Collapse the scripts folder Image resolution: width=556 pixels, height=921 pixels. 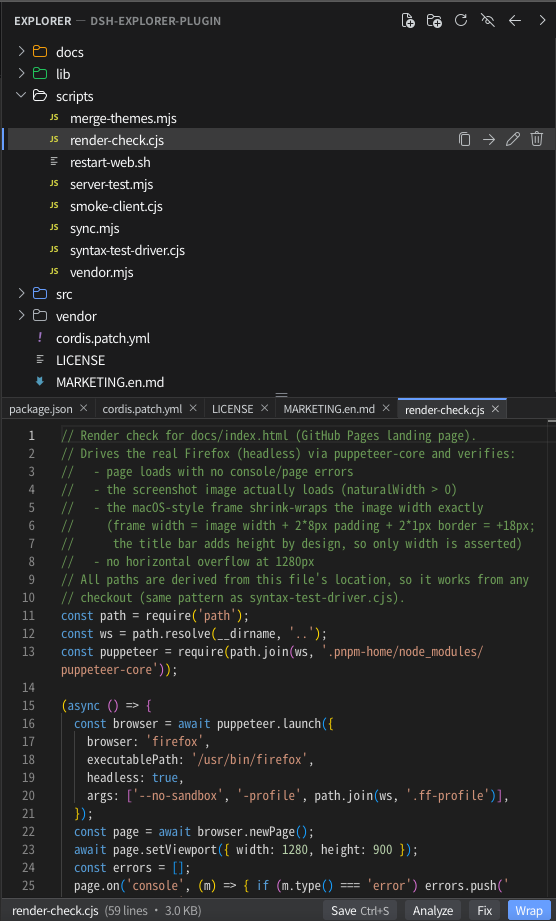coord(21,95)
